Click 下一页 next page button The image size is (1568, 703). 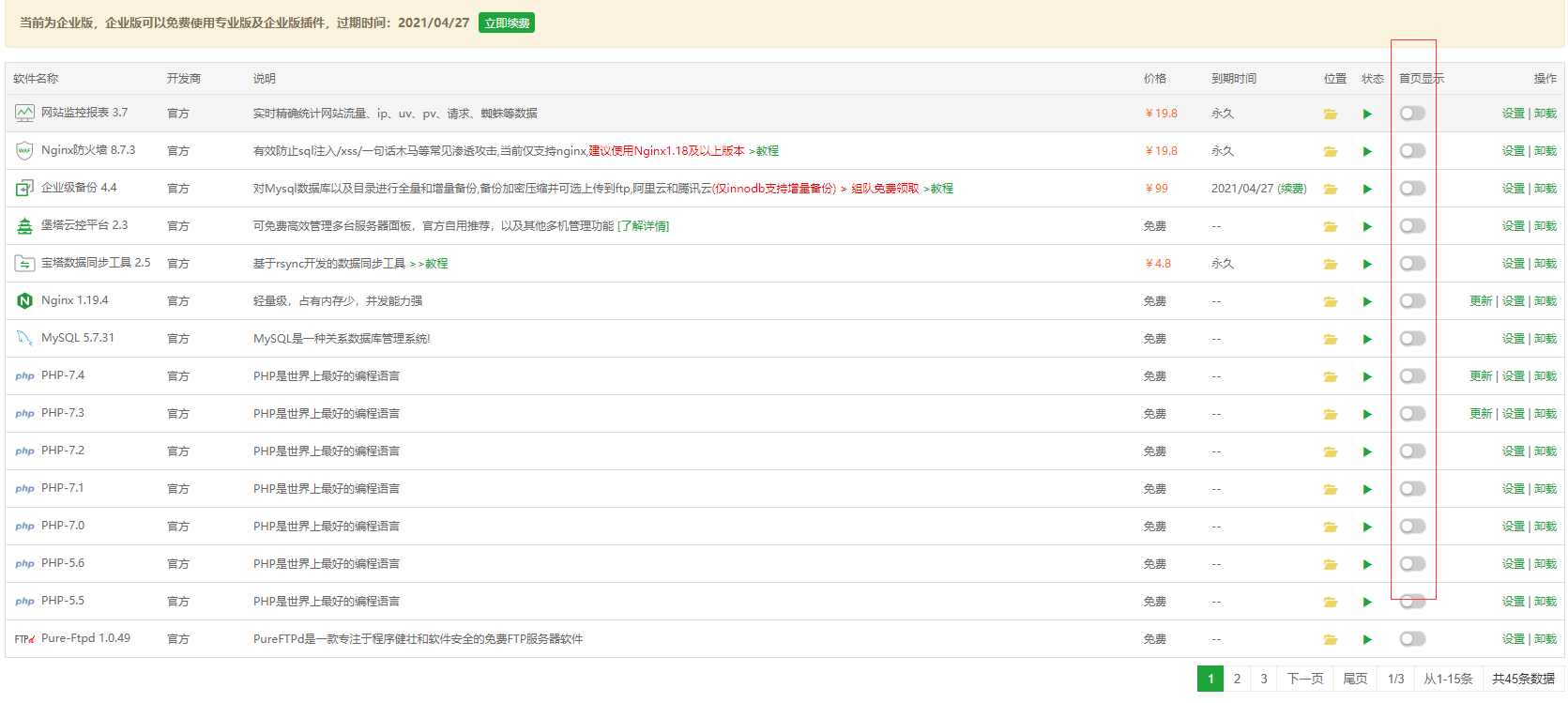(1304, 679)
